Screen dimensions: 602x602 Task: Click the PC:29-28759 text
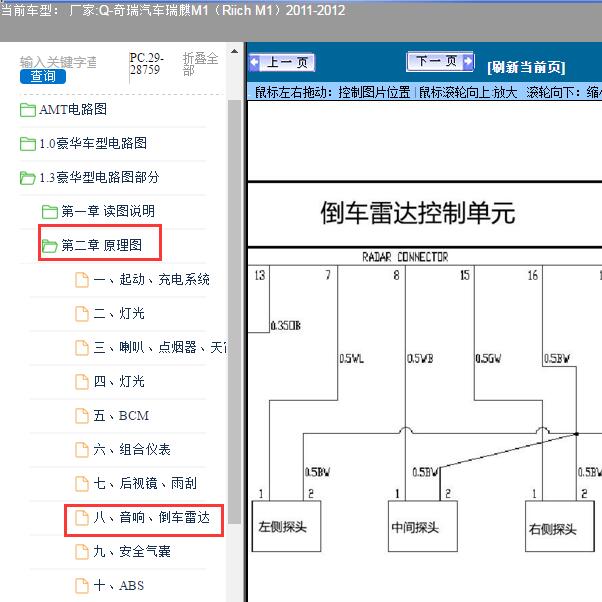coord(146,64)
